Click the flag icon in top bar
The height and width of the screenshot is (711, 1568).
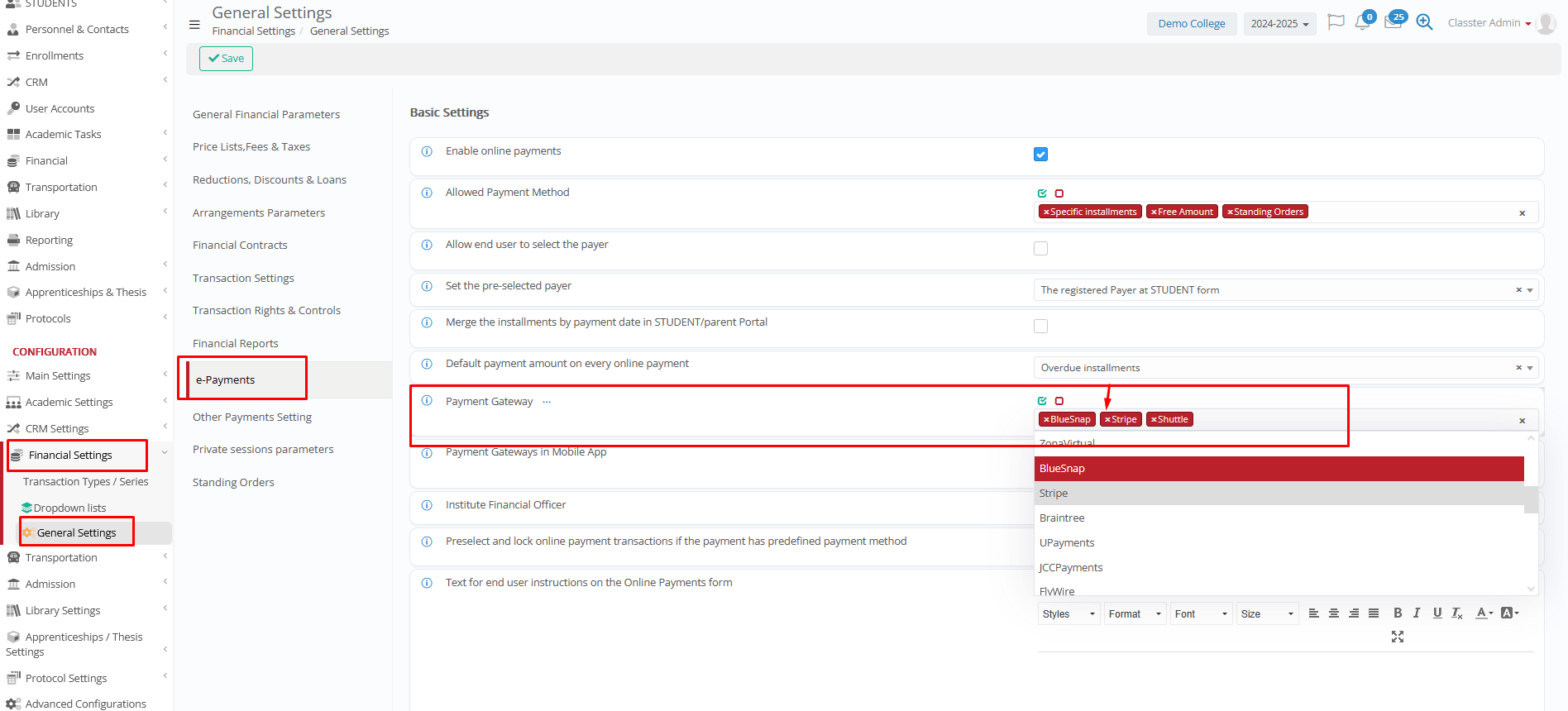point(1335,22)
